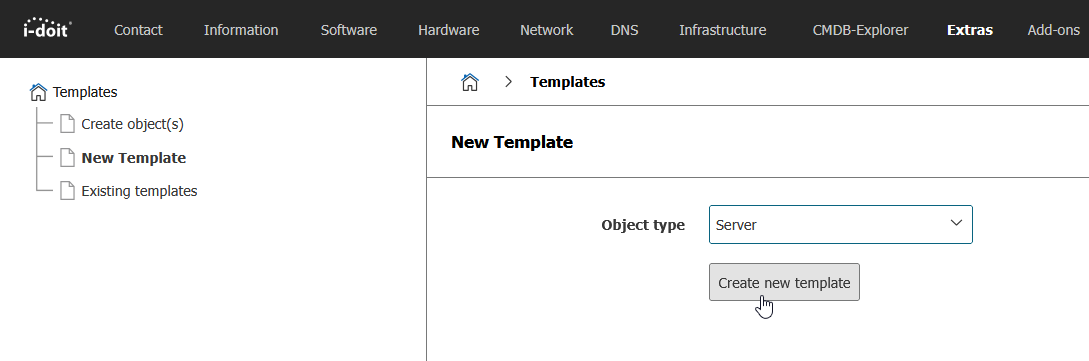This screenshot has height=361, width=1089.
Task: Open the Contact menu
Action: point(138,30)
